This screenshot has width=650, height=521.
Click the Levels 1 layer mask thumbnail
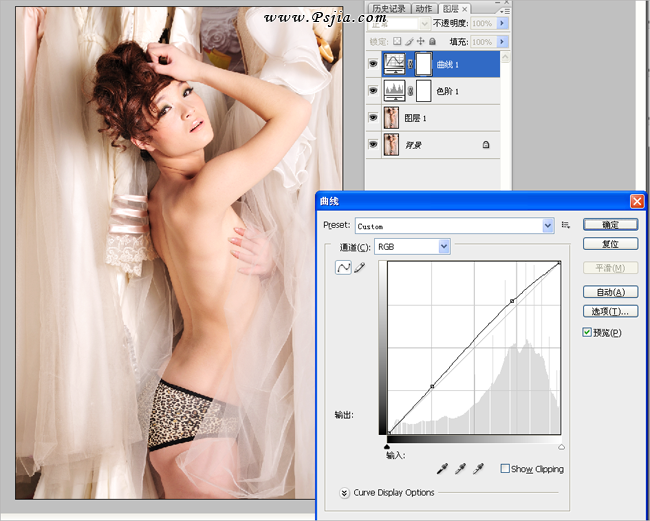tap(424, 91)
